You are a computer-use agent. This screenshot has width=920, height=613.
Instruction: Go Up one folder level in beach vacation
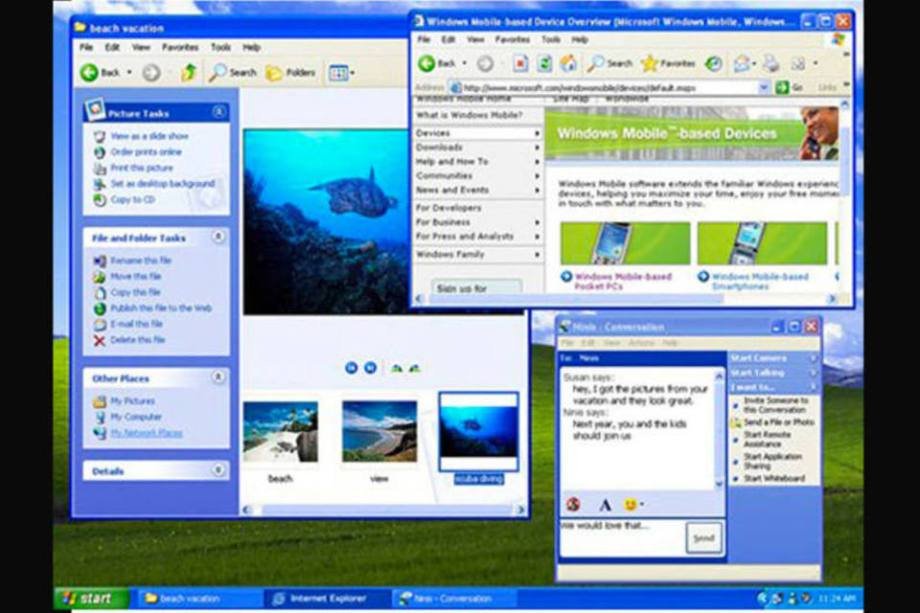click(x=188, y=72)
